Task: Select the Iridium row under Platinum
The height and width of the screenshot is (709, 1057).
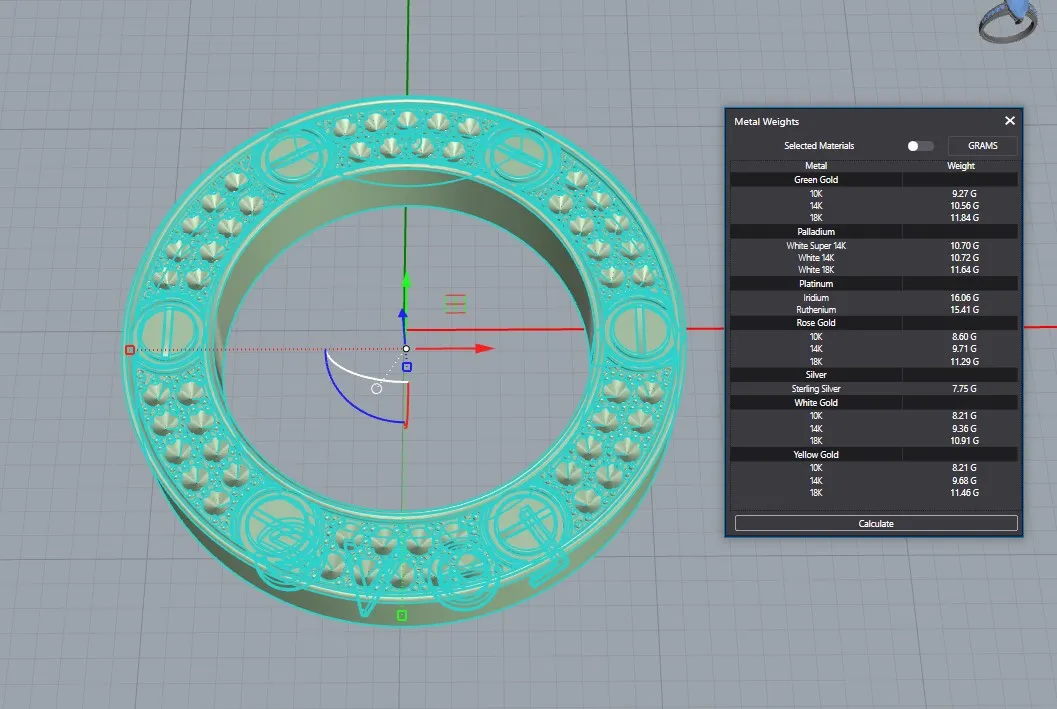Action: tap(816, 297)
